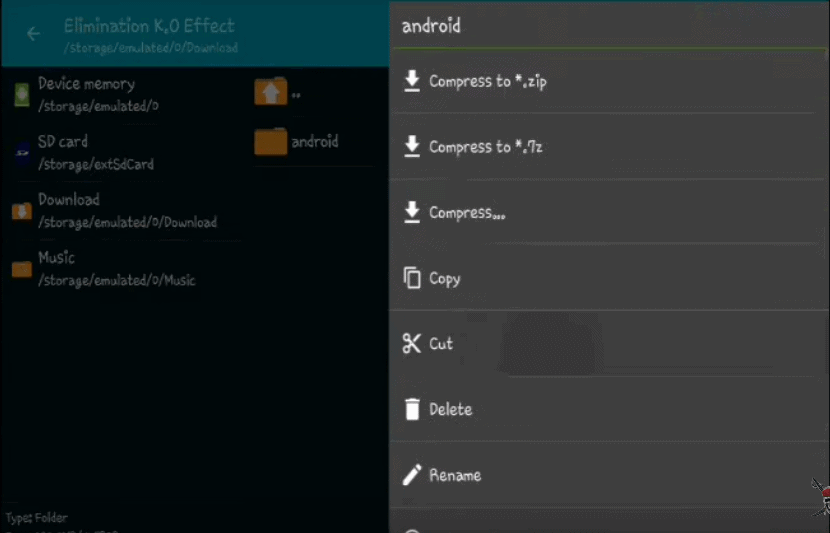Viewport: 830px width, 533px height.
Task: Choose Compress to *.7z menu entry
Action: pos(609,147)
